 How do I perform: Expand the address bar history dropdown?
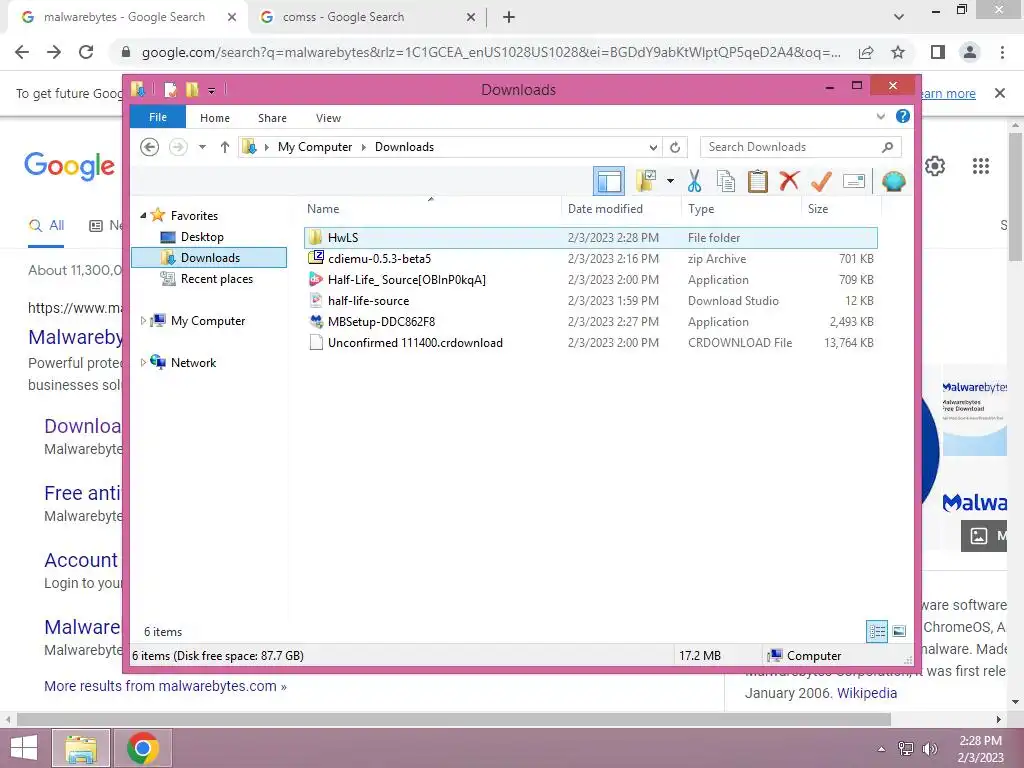click(653, 148)
